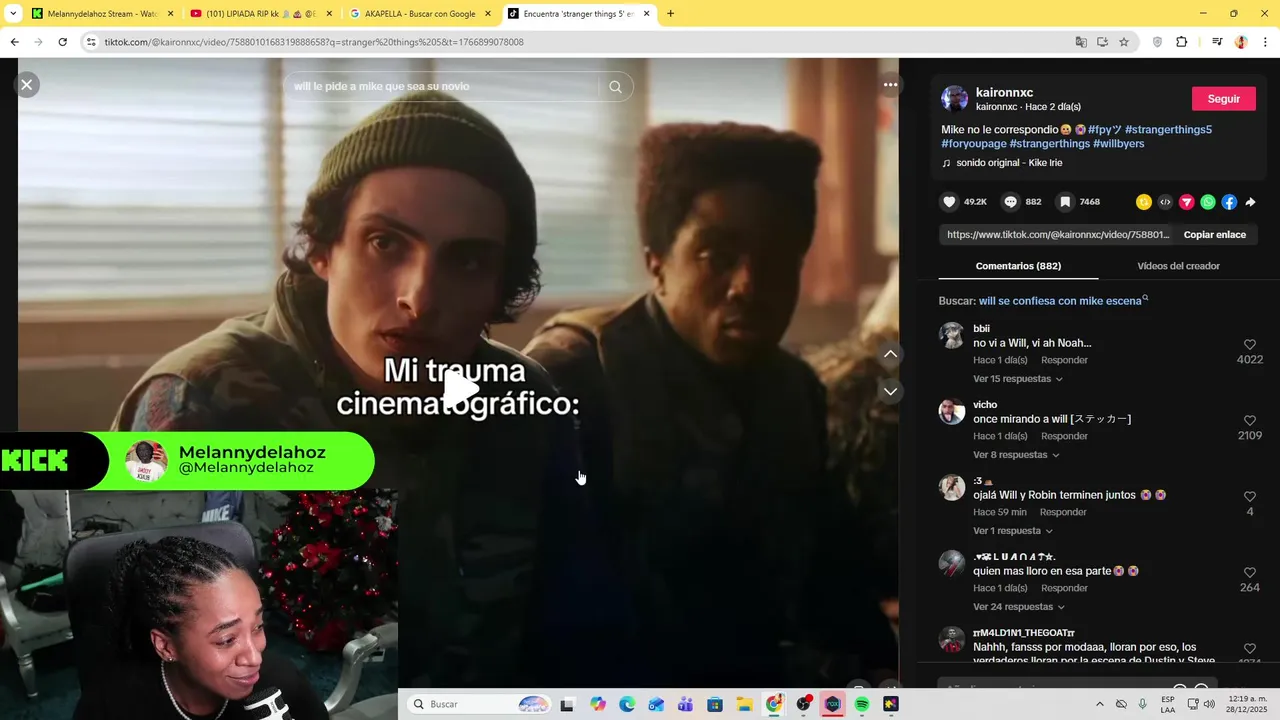Open bbii's commenter avatar
Viewport: 1280px width, 720px height.
pyautogui.click(x=952, y=335)
